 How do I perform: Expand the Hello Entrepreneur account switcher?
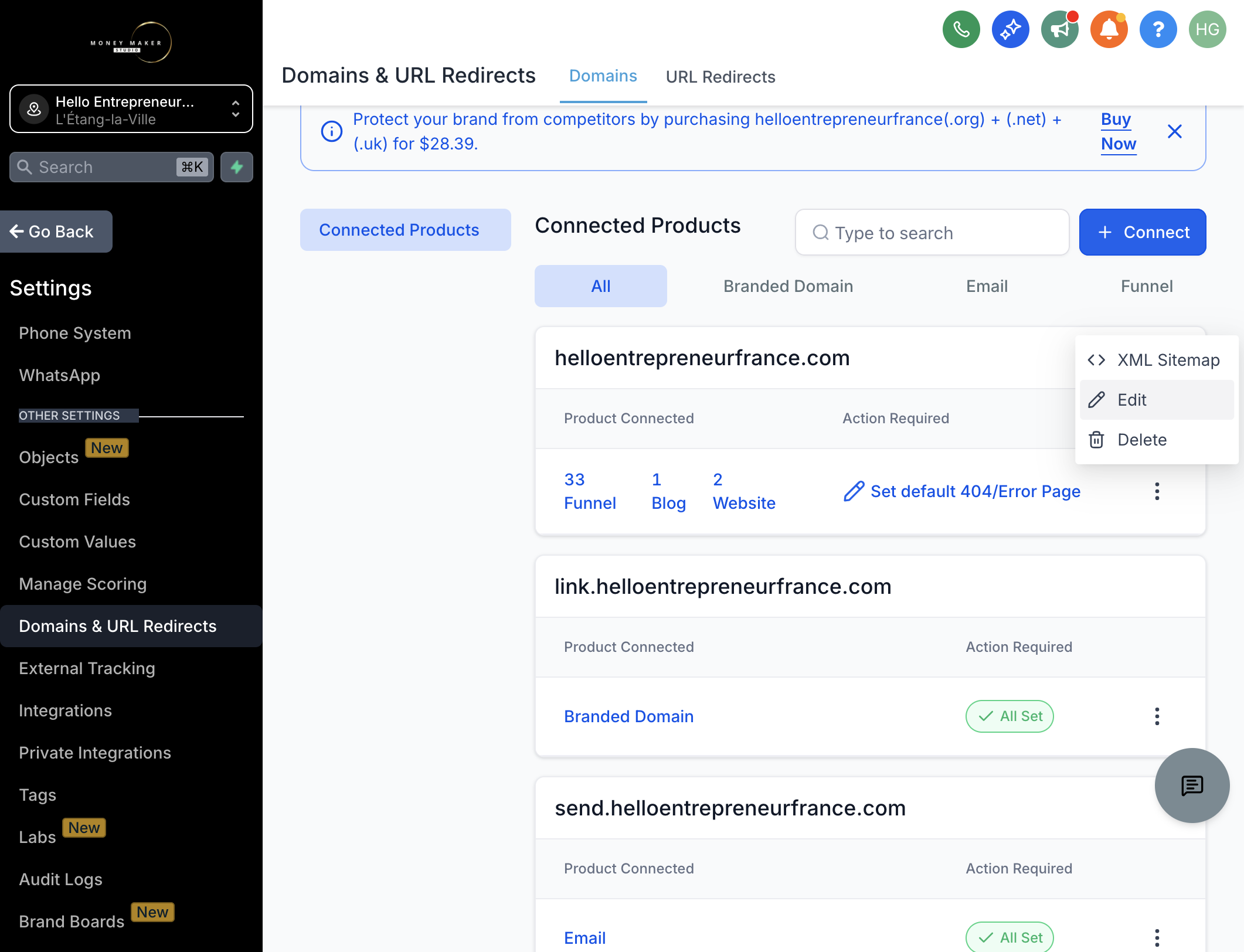tap(131, 109)
